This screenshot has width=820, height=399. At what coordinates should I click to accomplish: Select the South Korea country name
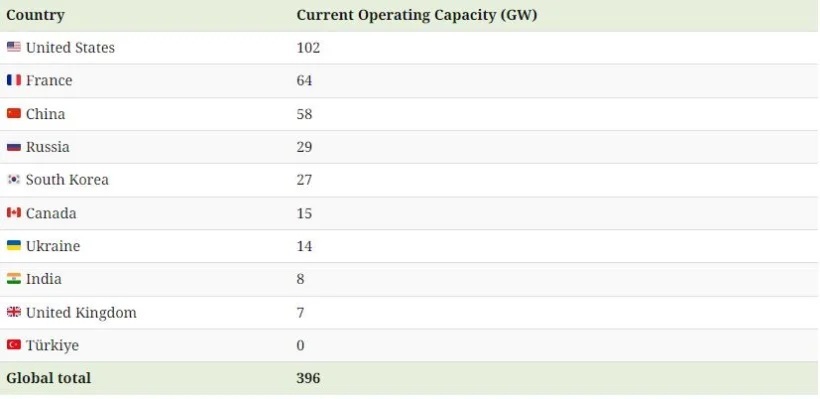(67, 180)
